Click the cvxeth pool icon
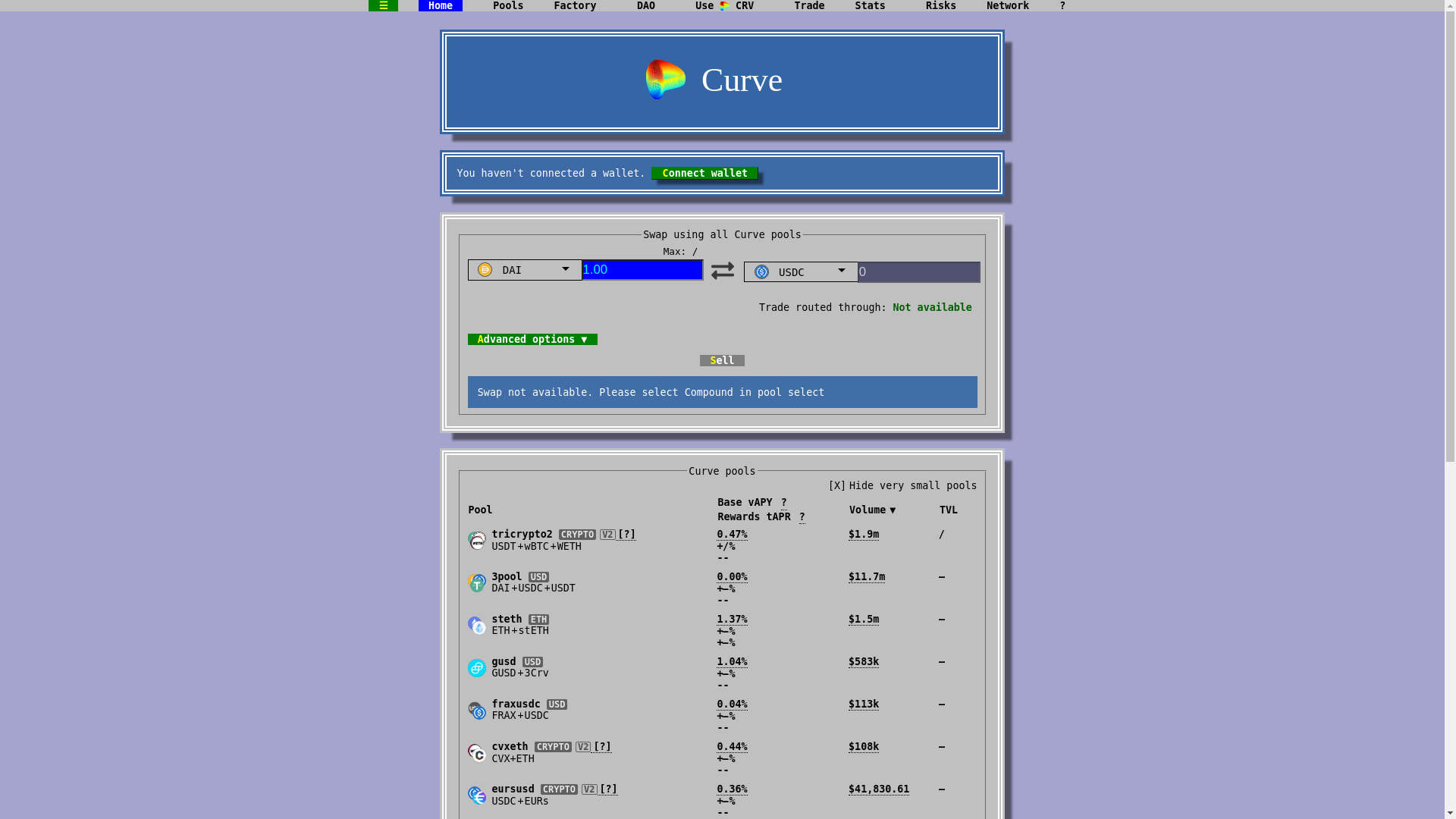The image size is (1456, 819). (x=477, y=752)
